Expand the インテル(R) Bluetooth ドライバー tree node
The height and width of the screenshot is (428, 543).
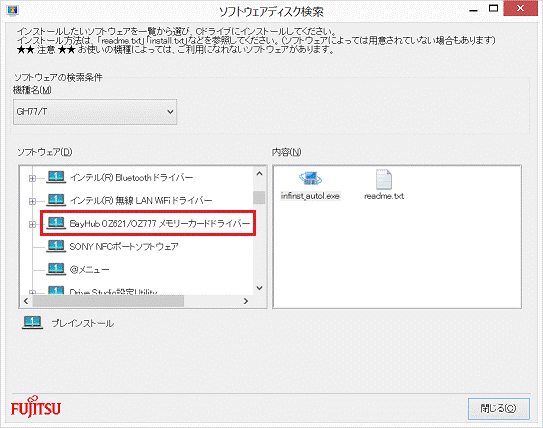click(x=32, y=178)
